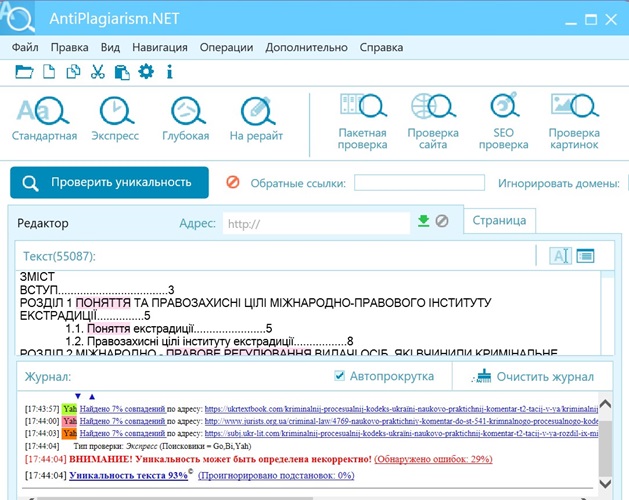Select the Глубокая check mode
This screenshot has height=500, width=629.
pos(186,119)
